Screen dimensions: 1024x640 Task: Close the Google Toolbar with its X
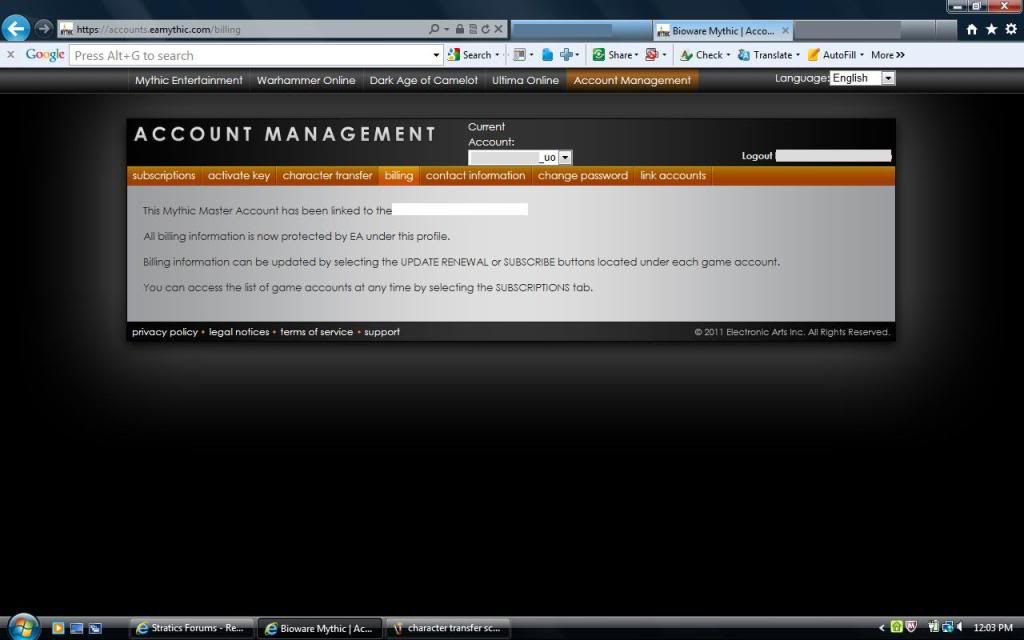point(10,55)
